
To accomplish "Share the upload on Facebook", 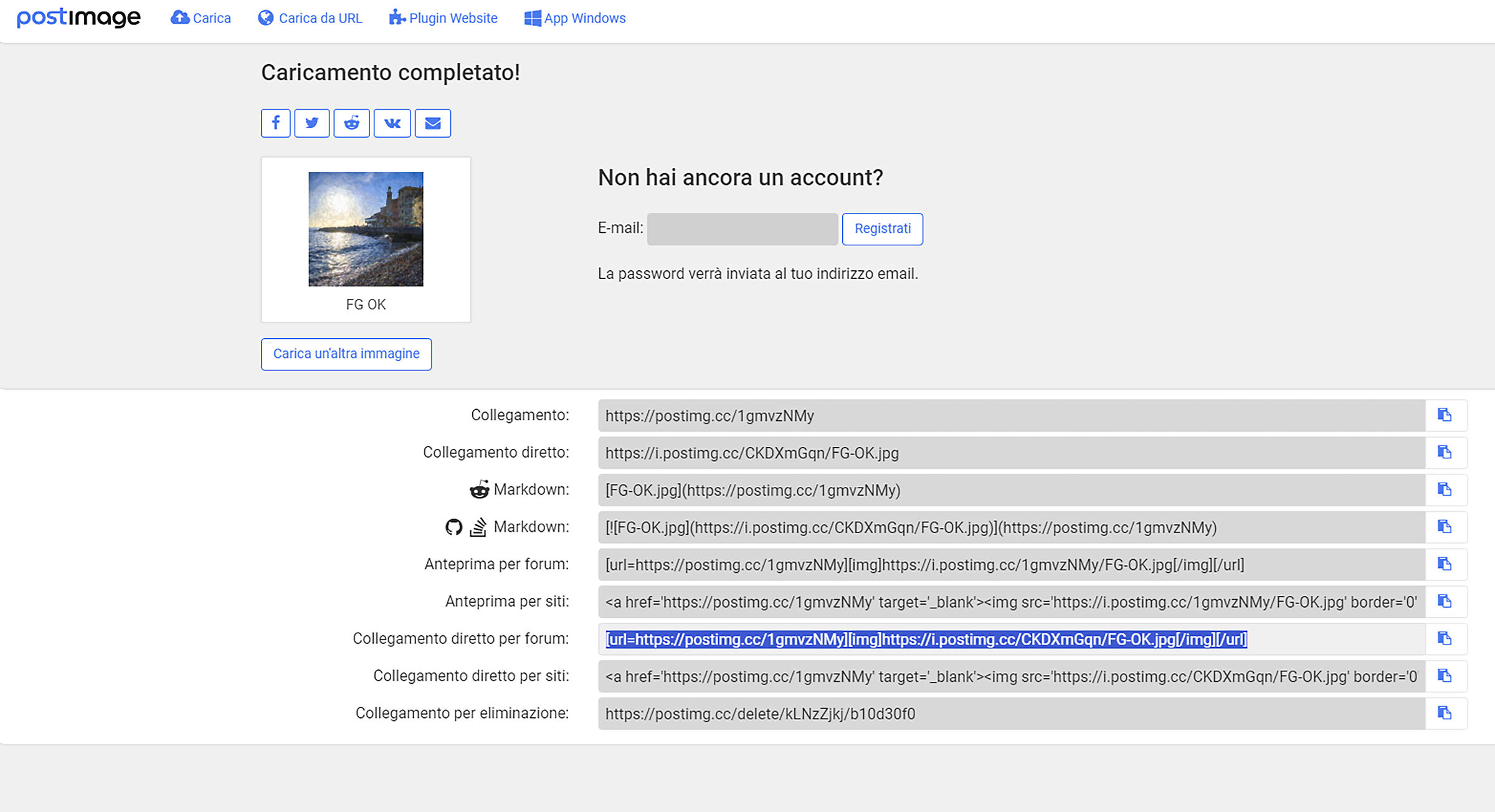I will click(275, 123).
